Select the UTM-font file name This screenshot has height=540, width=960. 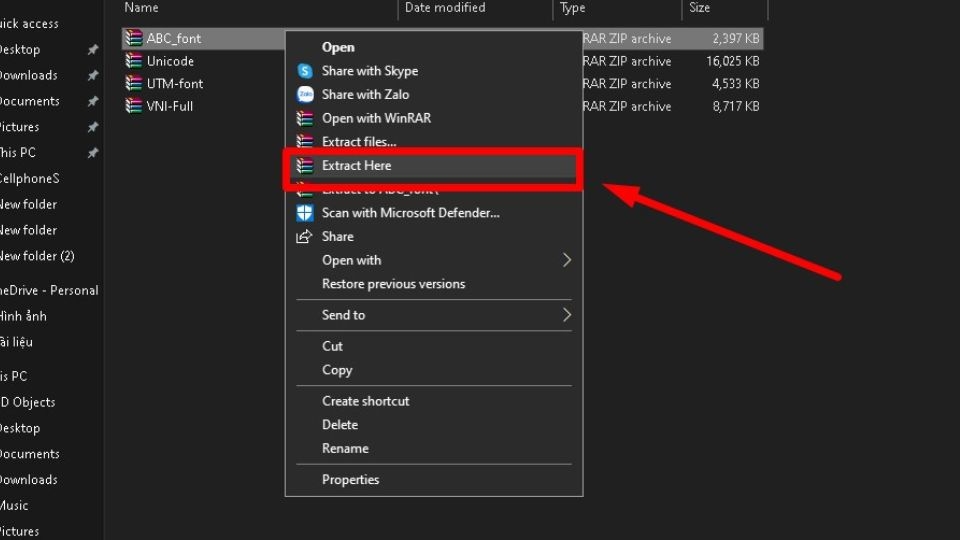[175, 83]
